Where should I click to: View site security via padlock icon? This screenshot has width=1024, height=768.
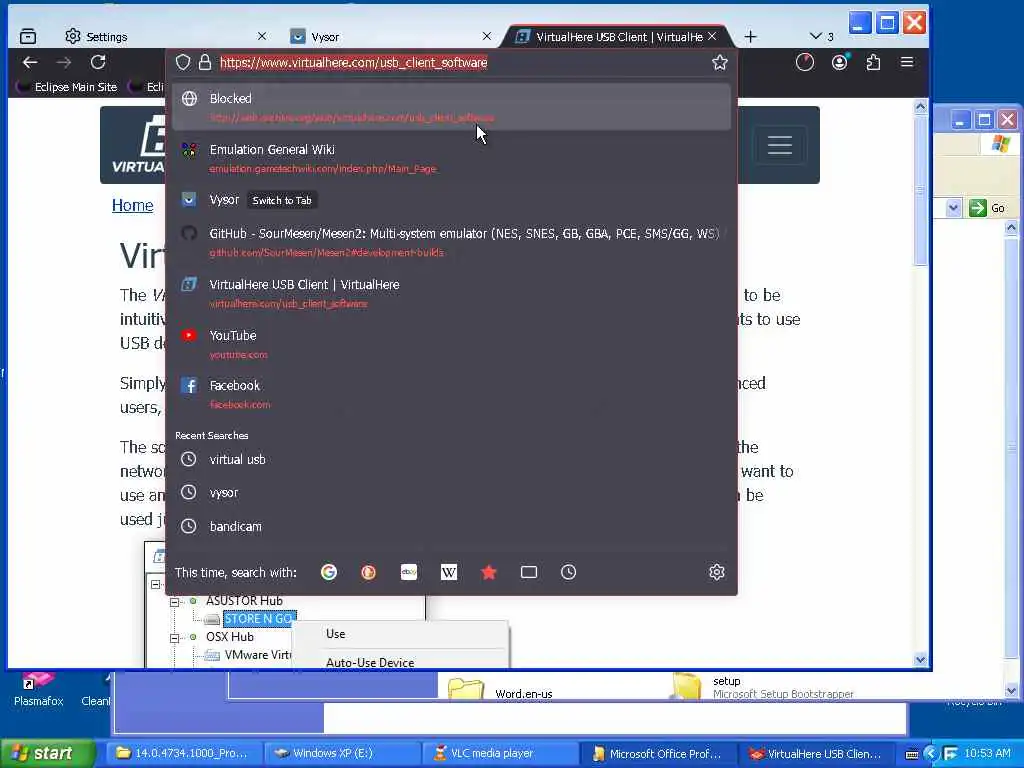click(x=204, y=63)
